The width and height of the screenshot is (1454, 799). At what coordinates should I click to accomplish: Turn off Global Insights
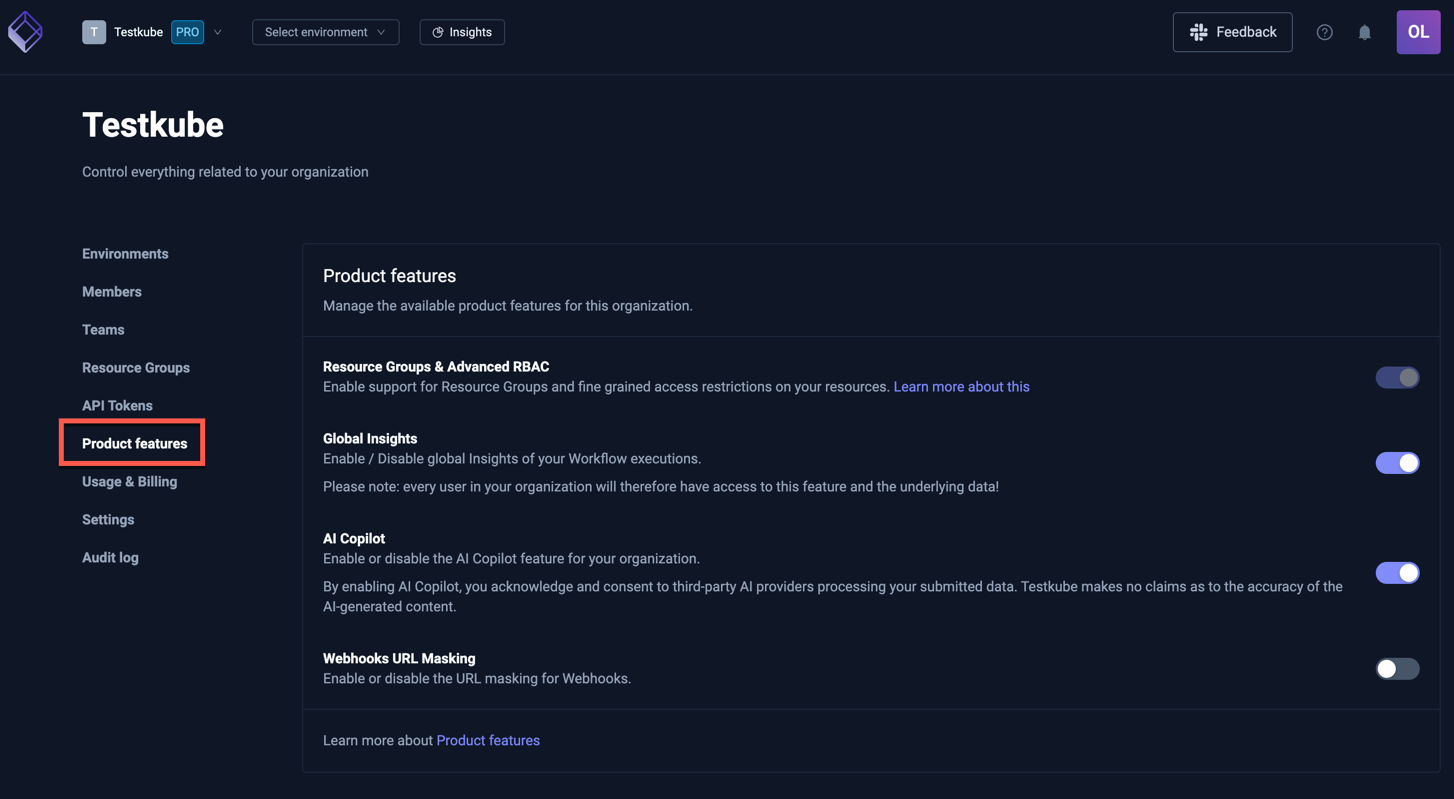point(1397,462)
